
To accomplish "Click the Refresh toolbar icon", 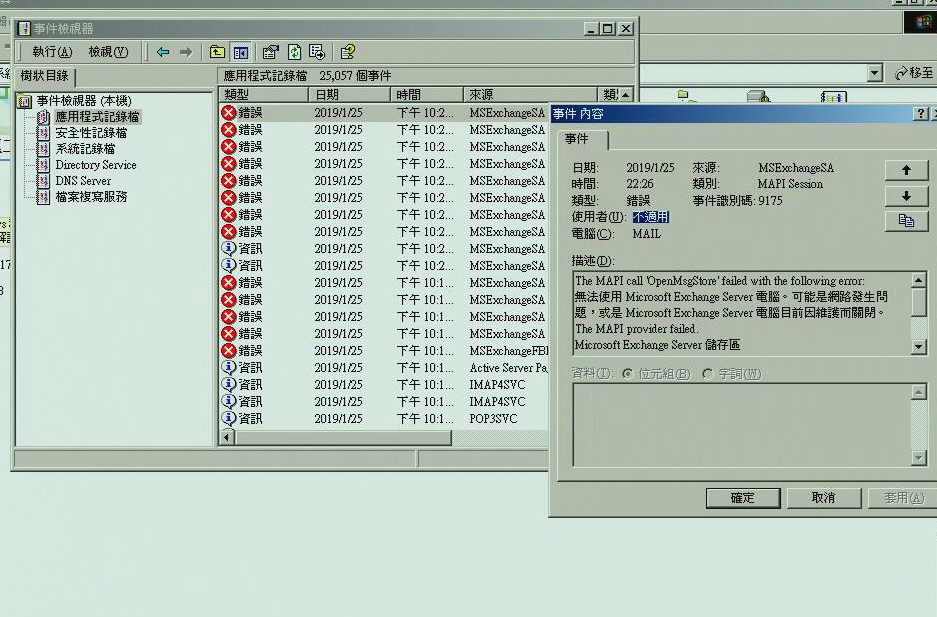I will (294, 52).
